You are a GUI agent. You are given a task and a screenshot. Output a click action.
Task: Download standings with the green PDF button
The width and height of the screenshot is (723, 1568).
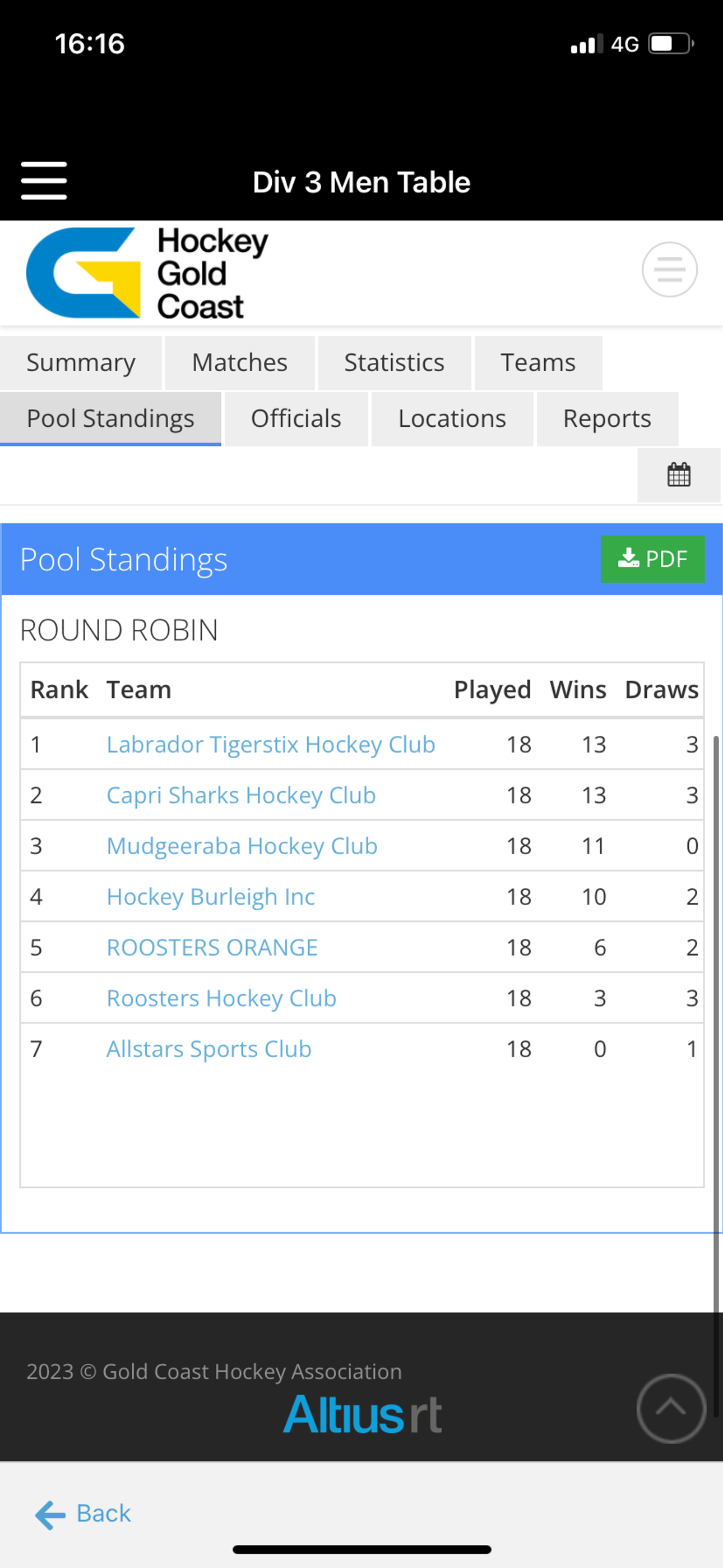pos(652,559)
